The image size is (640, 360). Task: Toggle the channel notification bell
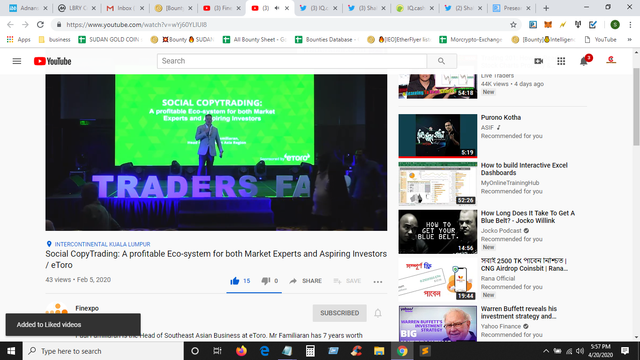point(378,313)
